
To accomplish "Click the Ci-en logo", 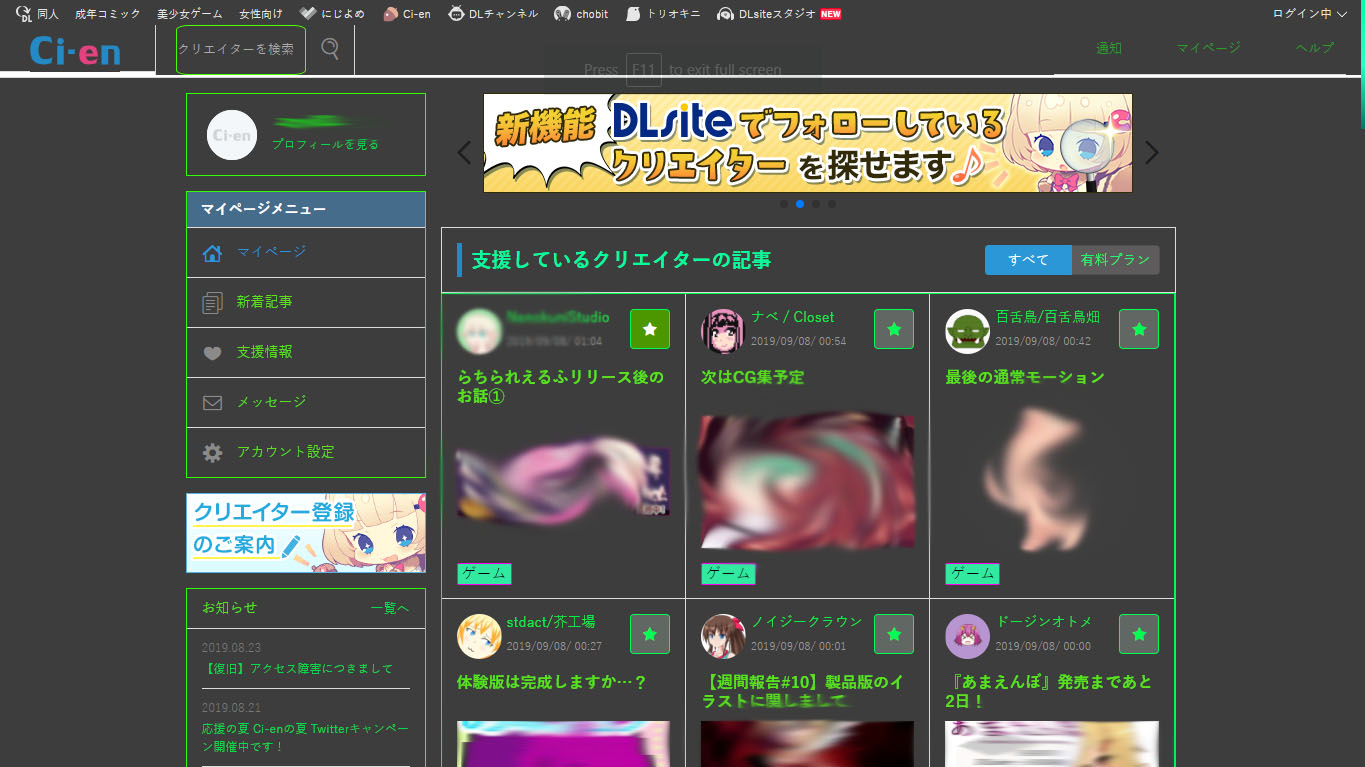I will tap(75, 51).
